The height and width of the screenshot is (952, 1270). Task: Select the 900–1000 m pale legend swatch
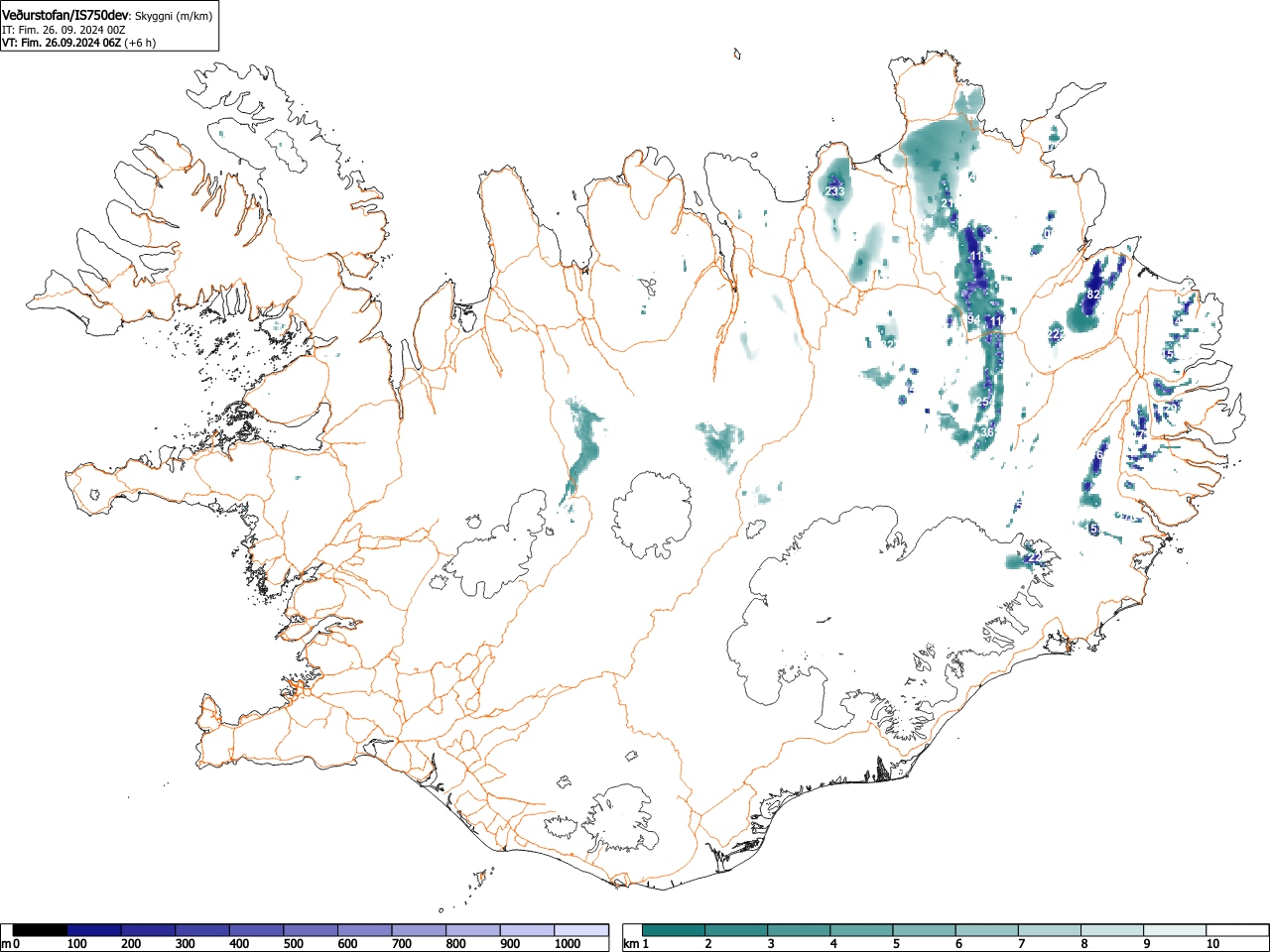click(x=527, y=930)
